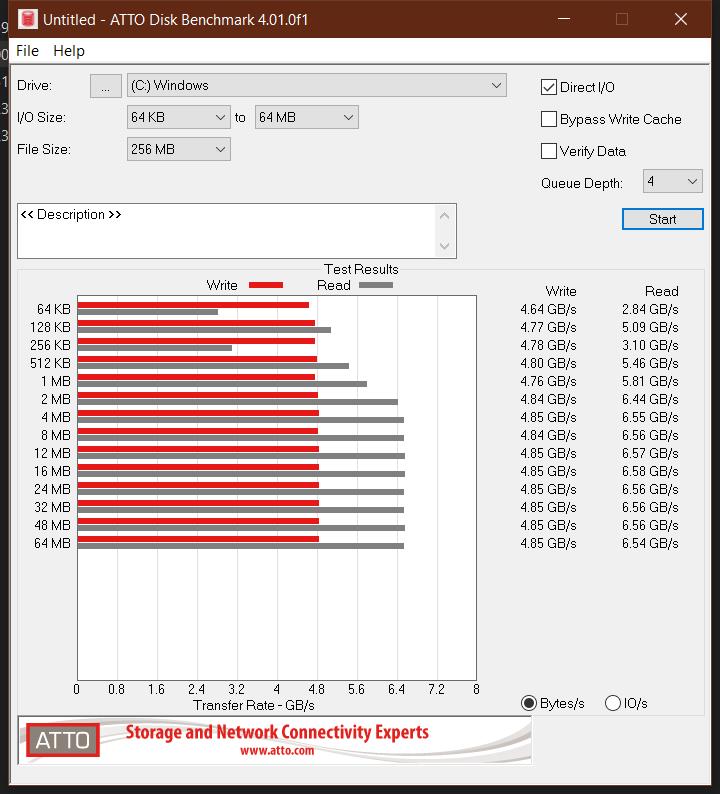
Task: Click the Description scroll up arrow
Action: coord(445,216)
